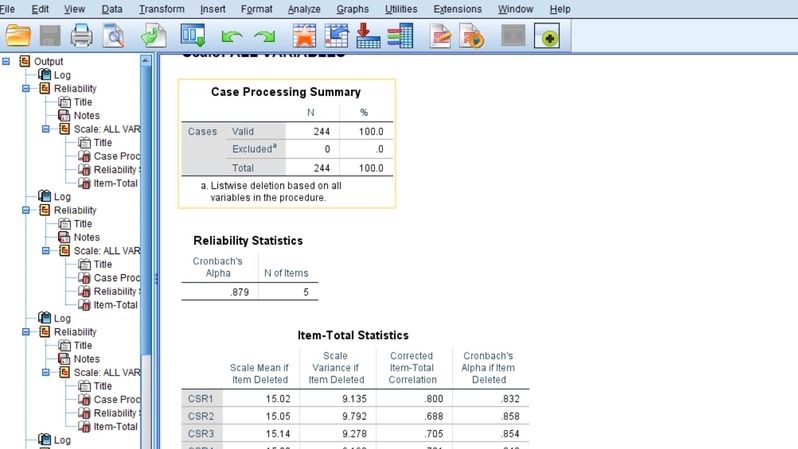Open the Insert menu
798x449 pixels.
point(213,9)
